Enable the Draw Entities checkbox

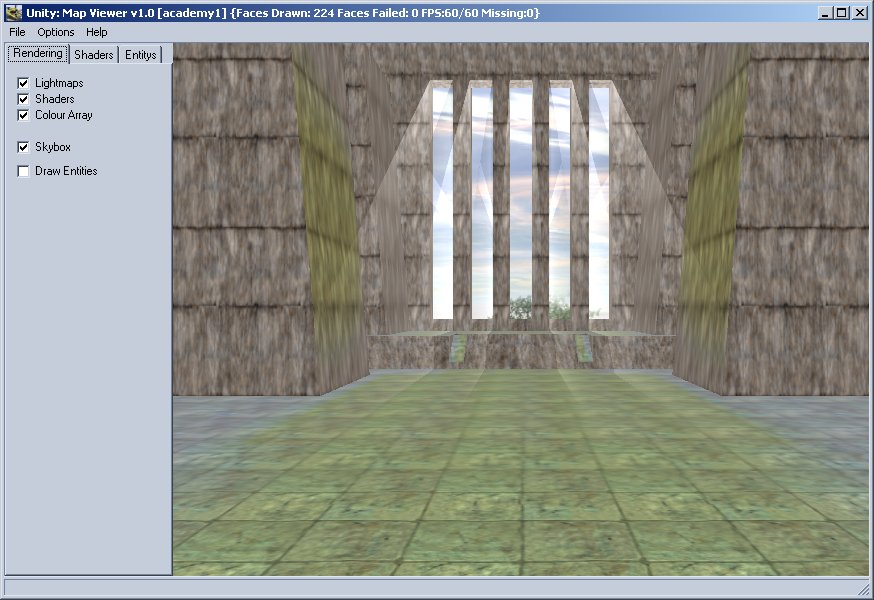pyautogui.click(x=24, y=171)
